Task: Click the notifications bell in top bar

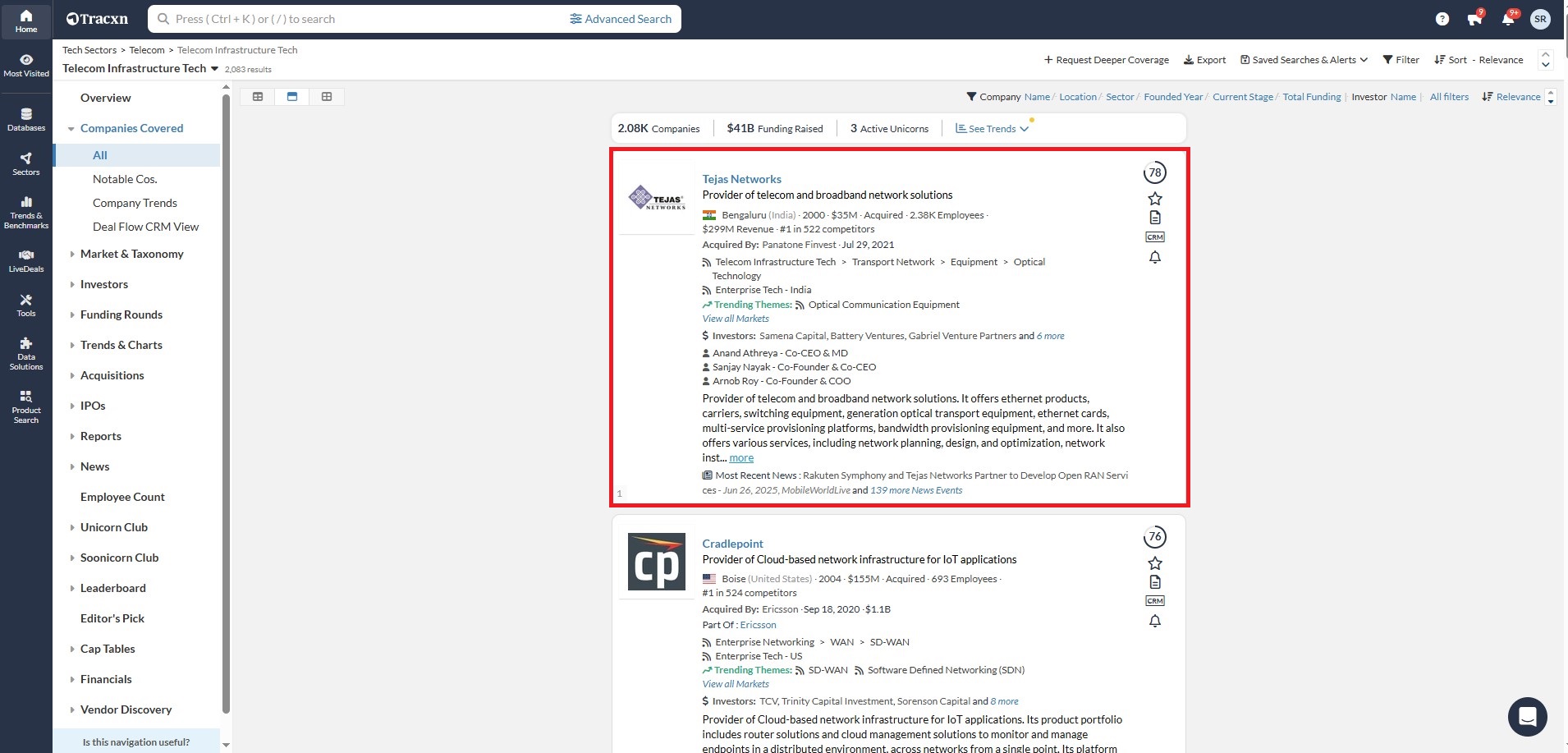Action: pos(1507,19)
